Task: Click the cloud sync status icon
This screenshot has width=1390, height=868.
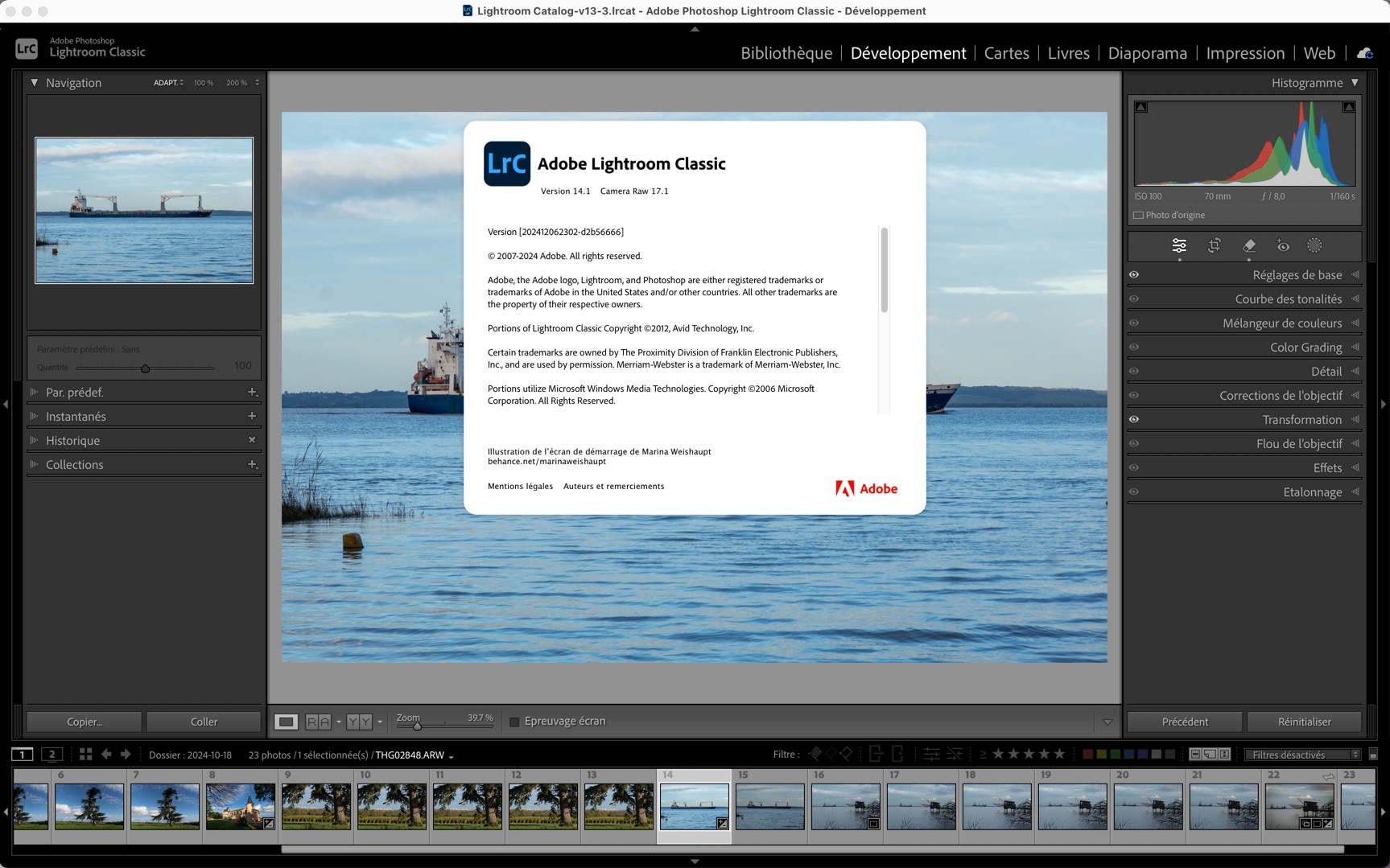Action: point(1365,53)
